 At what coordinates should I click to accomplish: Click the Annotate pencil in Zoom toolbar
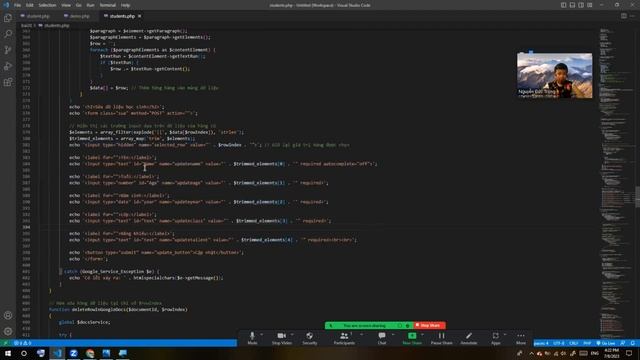(469, 338)
